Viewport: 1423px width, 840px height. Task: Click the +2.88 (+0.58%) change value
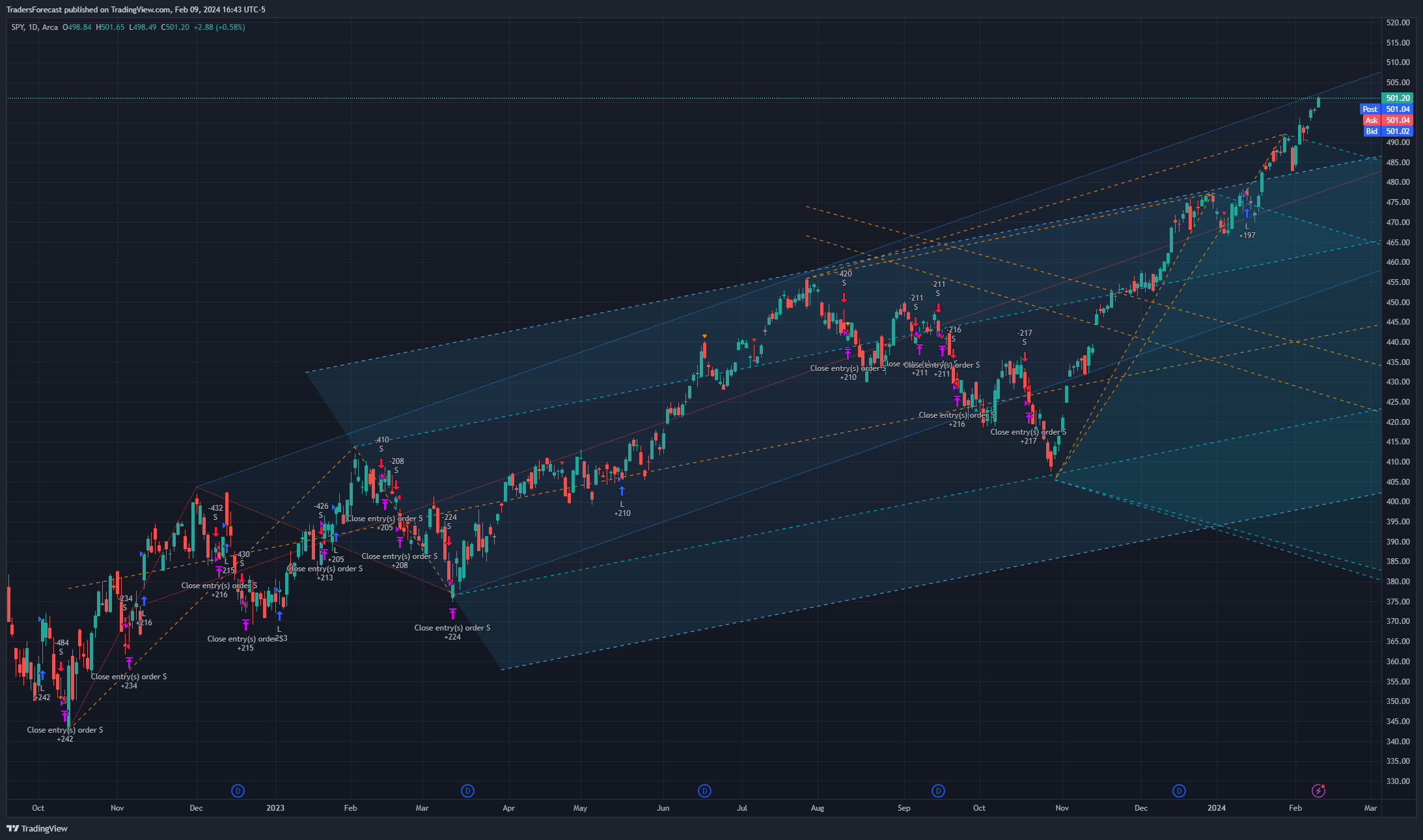coord(219,27)
